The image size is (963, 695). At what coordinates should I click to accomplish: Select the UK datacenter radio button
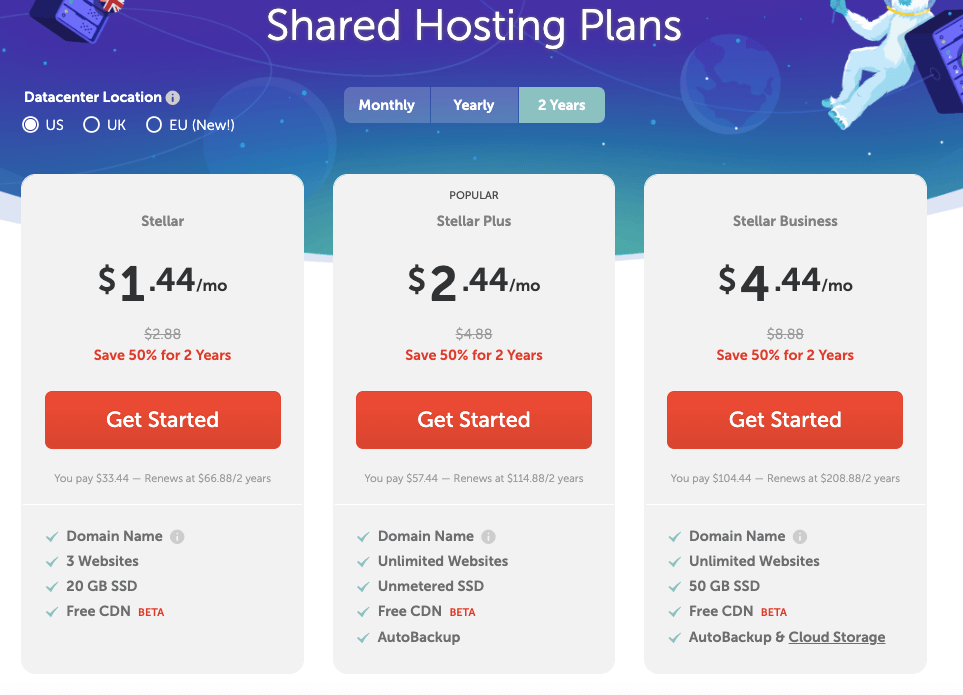click(x=90, y=124)
